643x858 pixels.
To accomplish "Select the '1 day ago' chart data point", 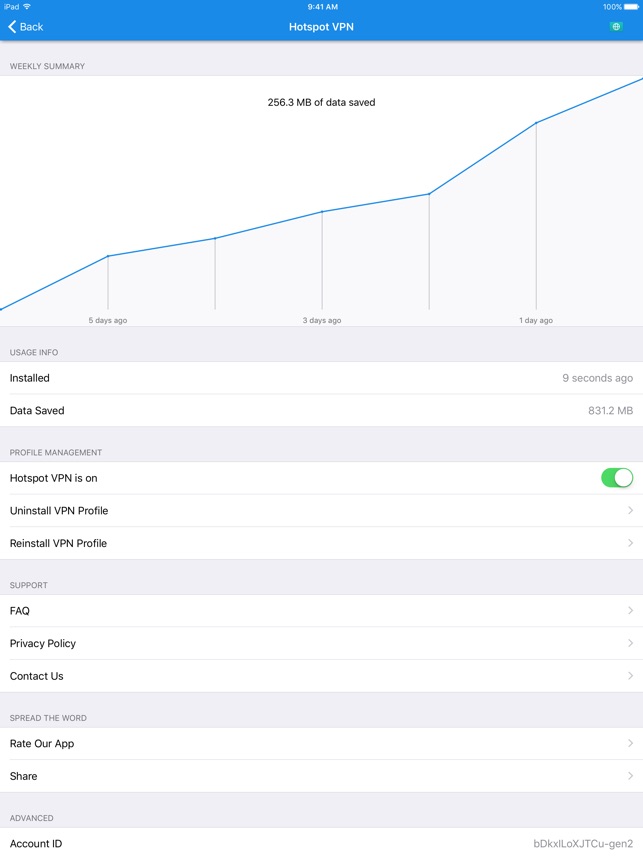I will 536,123.
